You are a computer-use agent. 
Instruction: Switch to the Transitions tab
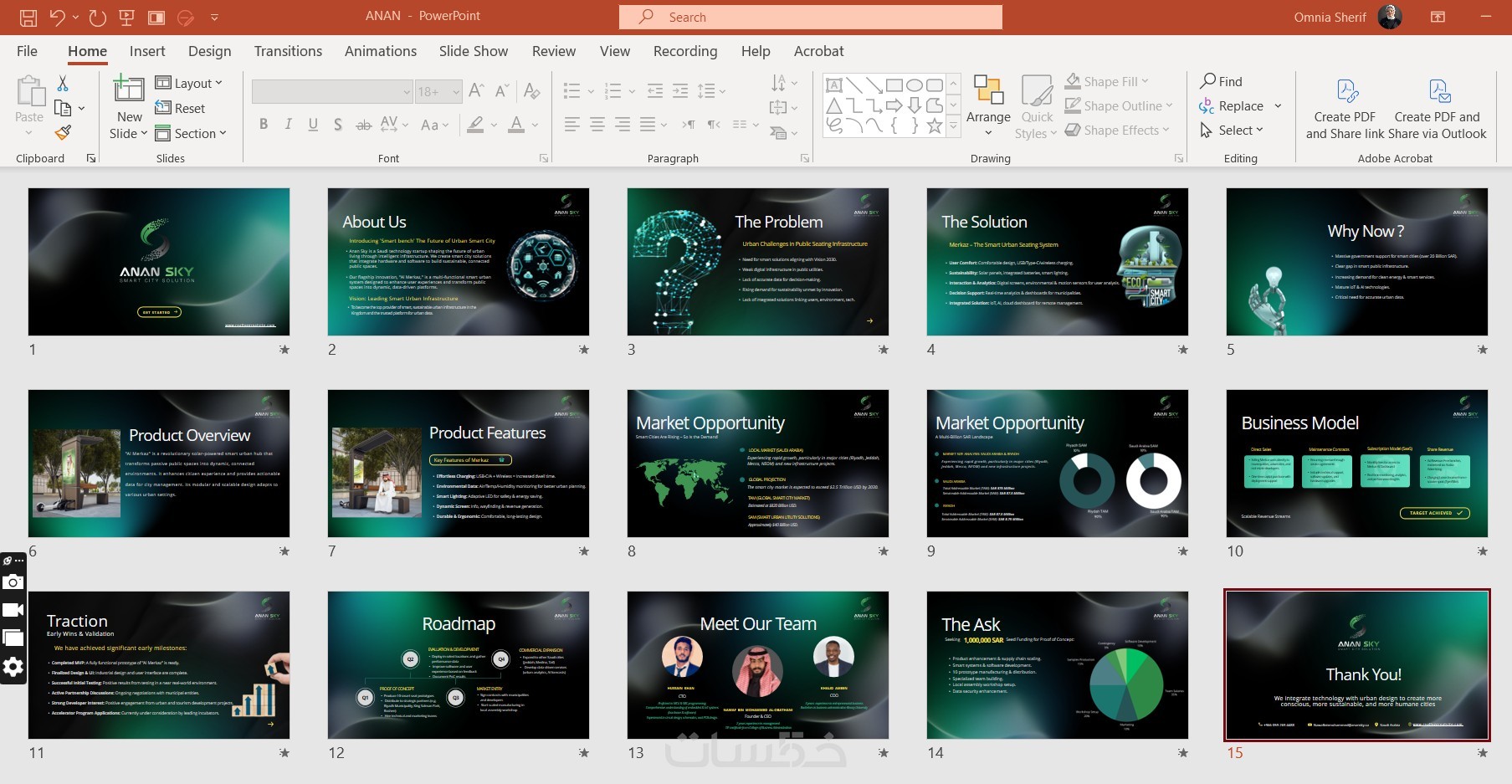pos(288,51)
